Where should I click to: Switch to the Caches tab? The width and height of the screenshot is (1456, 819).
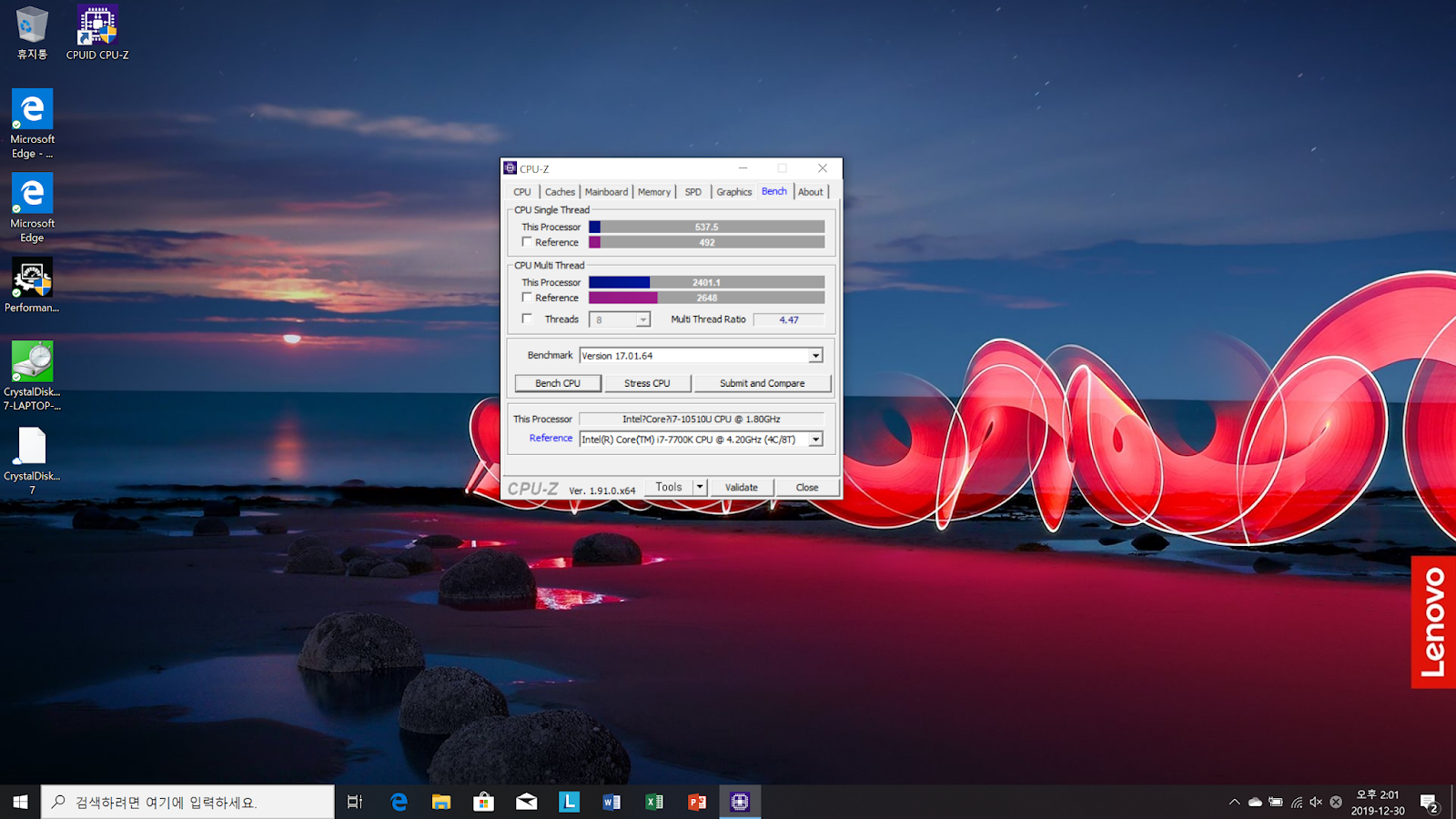pyautogui.click(x=560, y=192)
